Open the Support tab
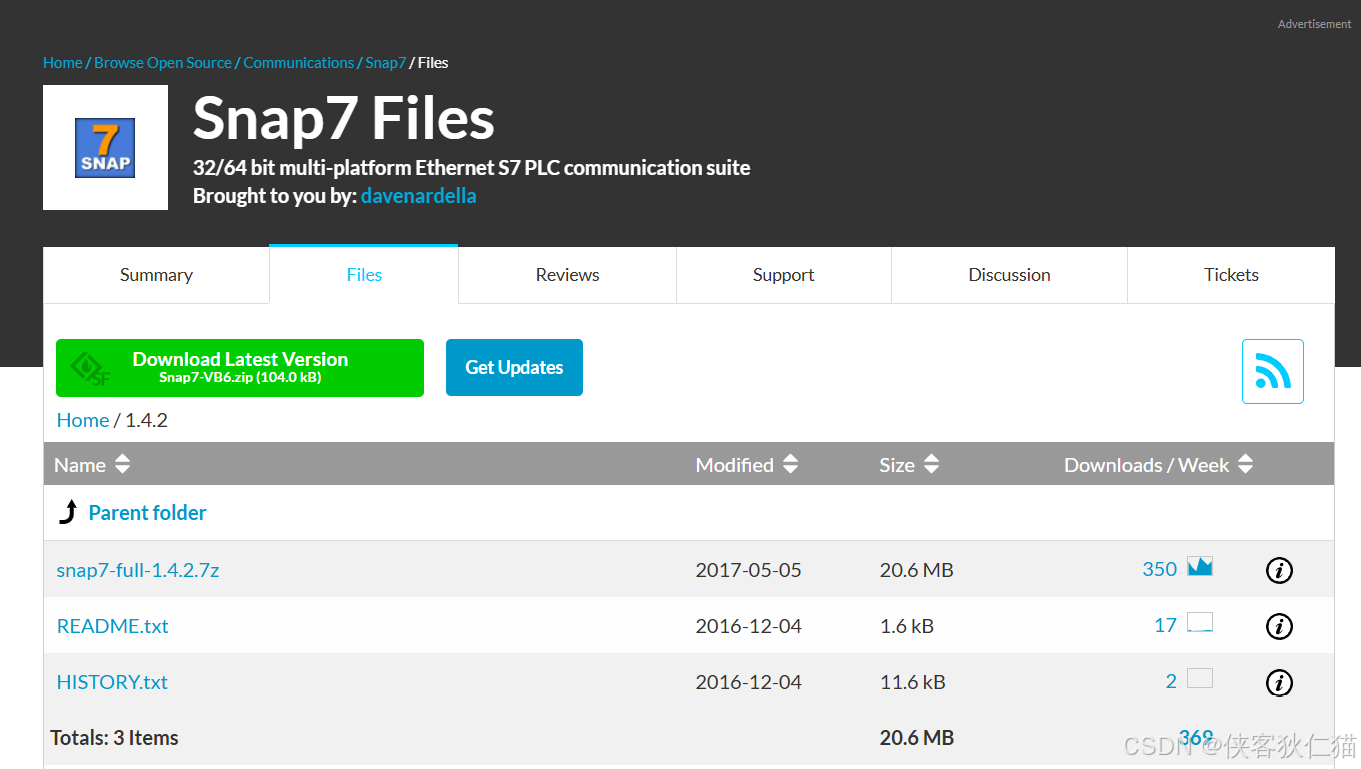This screenshot has height=769, width=1361. [783, 275]
